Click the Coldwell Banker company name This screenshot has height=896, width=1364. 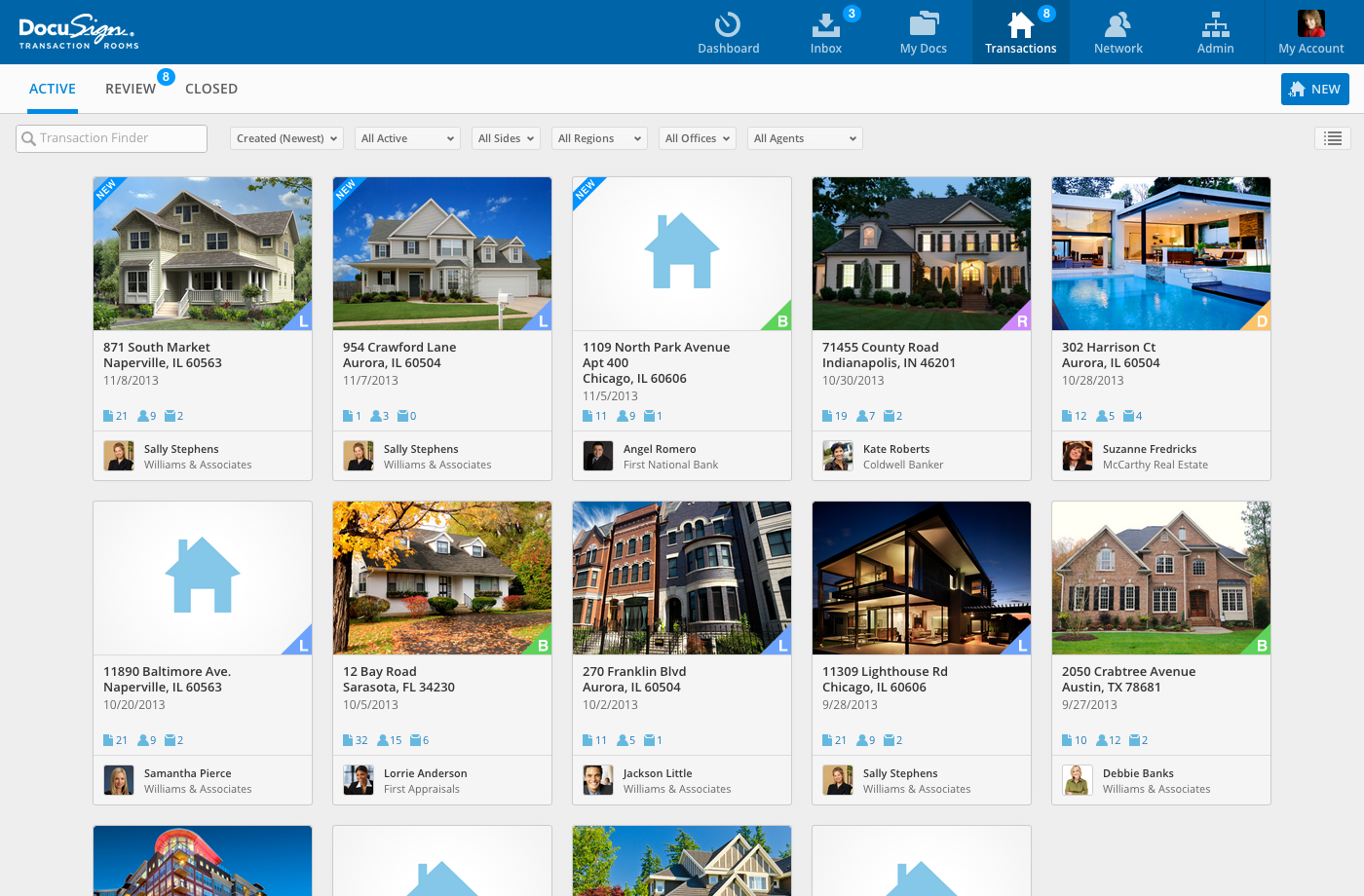[903, 465]
